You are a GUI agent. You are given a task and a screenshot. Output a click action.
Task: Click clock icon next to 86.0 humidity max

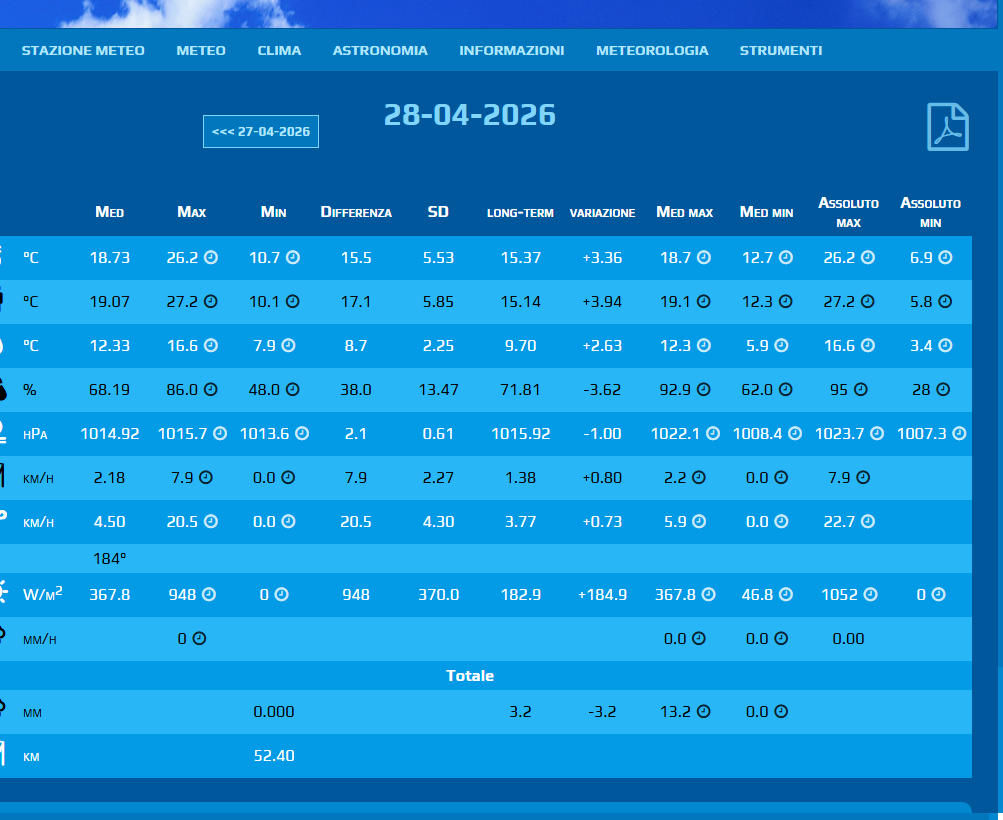point(211,390)
